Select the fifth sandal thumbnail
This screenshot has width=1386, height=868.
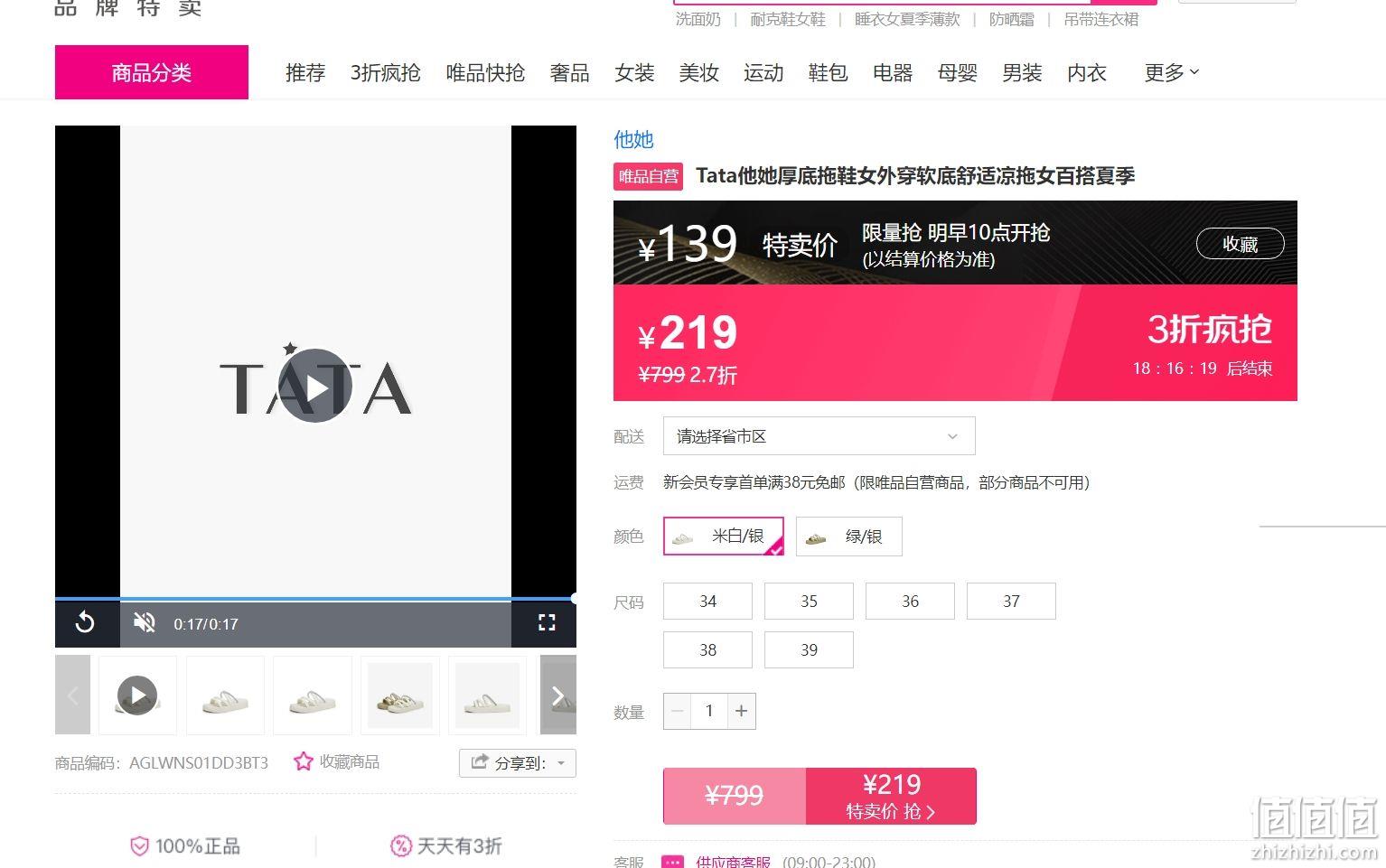[487, 695]
